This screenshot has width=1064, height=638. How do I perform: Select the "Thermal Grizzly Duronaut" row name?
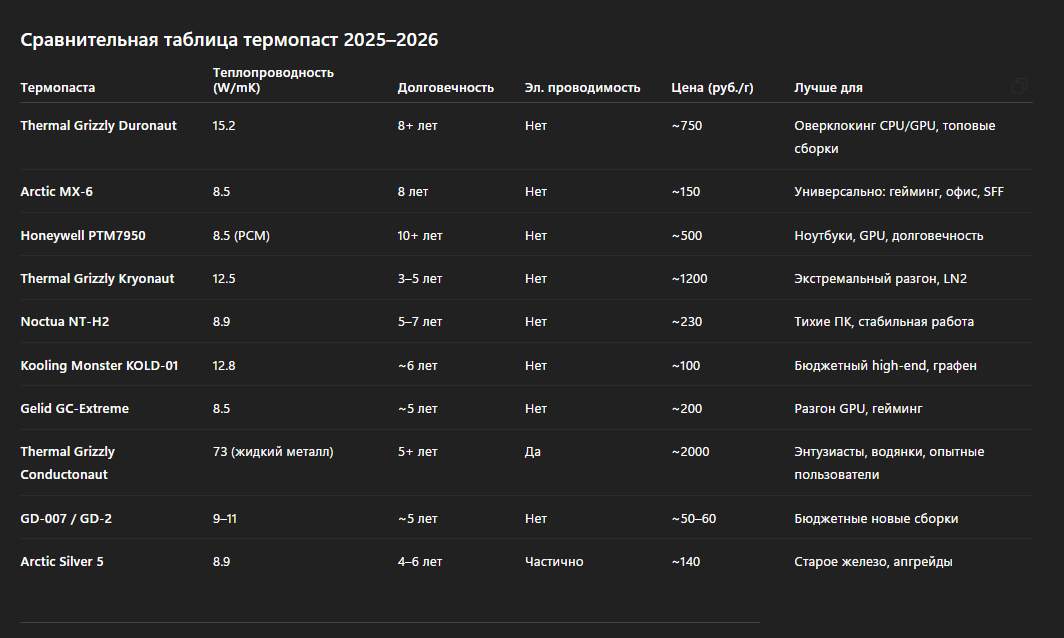click(98, 126)
